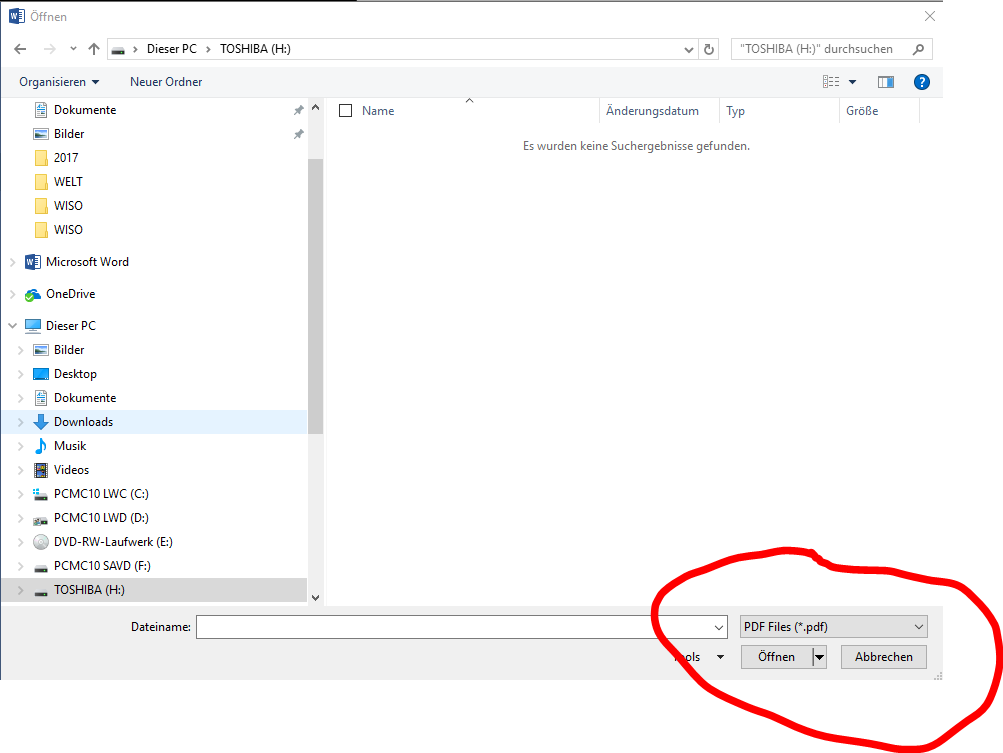
Task: Click the forward navigation arrow
Action: pos(49,49)
